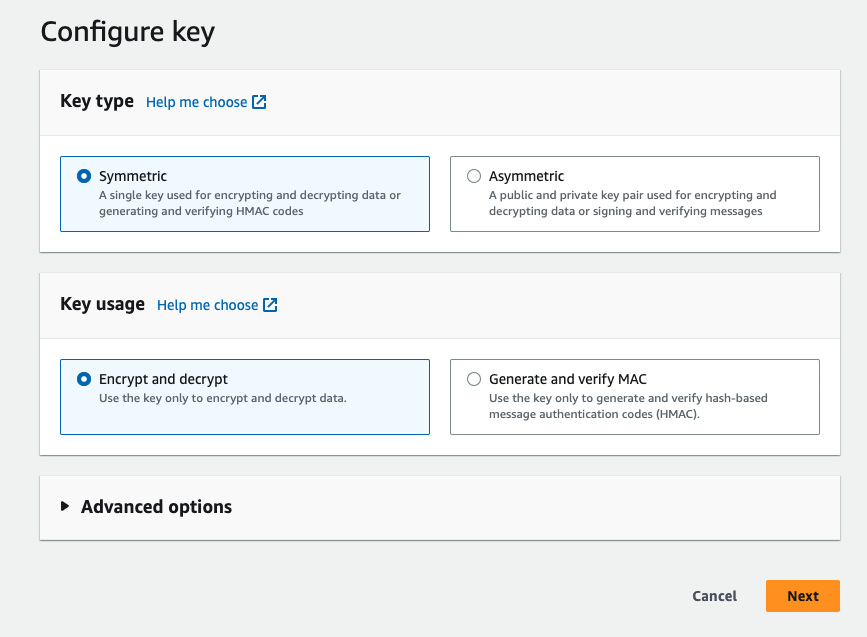Choose Encrypt and decrypt key usage
Image resolution: width=867 pixels, height=637 pixels.
point(84,379)
